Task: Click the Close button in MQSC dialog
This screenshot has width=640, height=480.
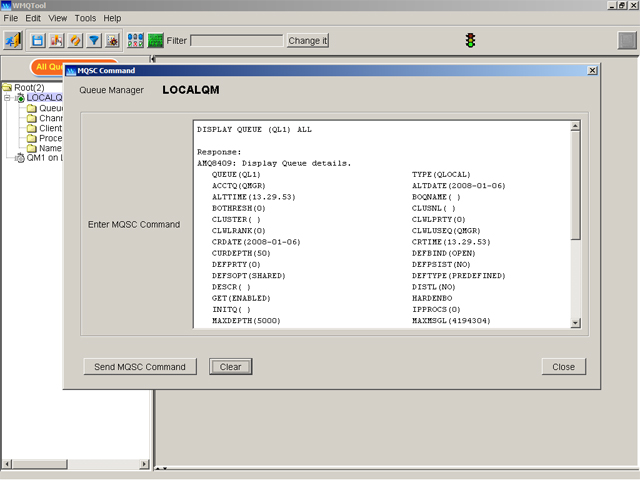Action: (564, 367)
